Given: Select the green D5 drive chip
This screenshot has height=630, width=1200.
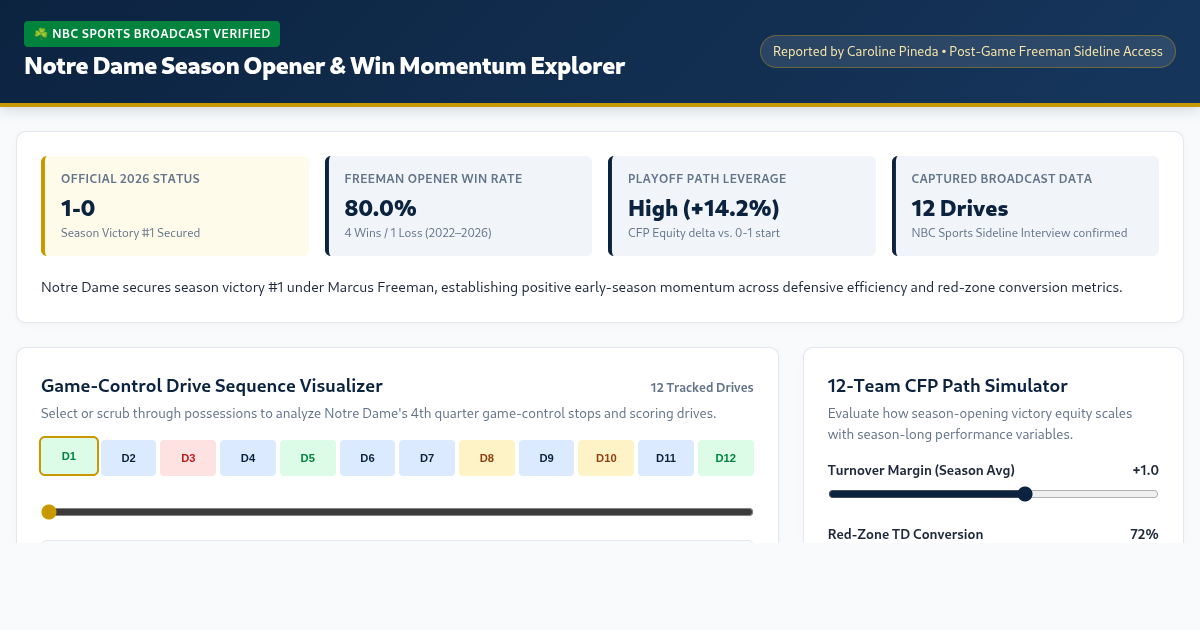Looking at the screenshot, I should coord(308,458).
